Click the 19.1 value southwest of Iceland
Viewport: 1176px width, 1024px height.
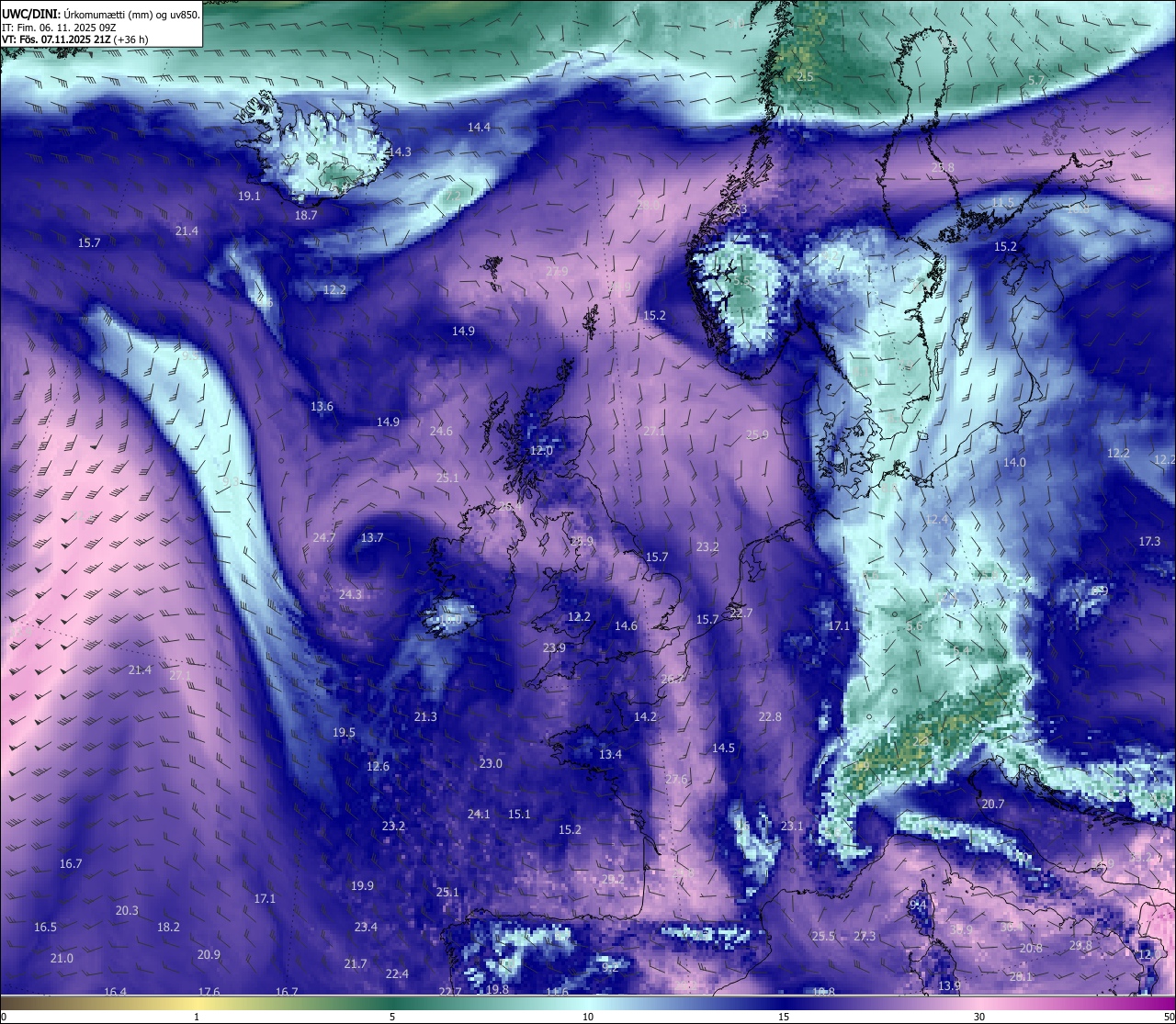(249, 196)
